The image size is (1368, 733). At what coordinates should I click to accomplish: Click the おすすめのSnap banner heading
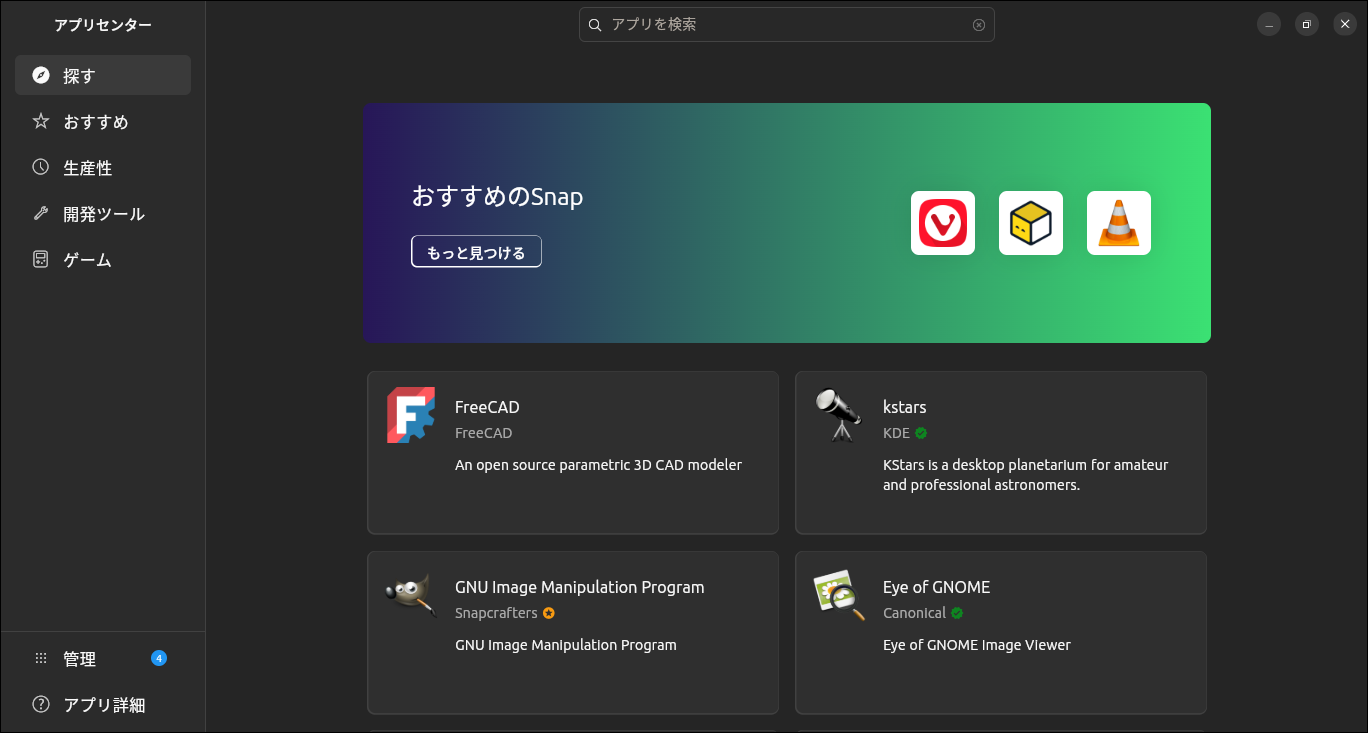point(497,196)
